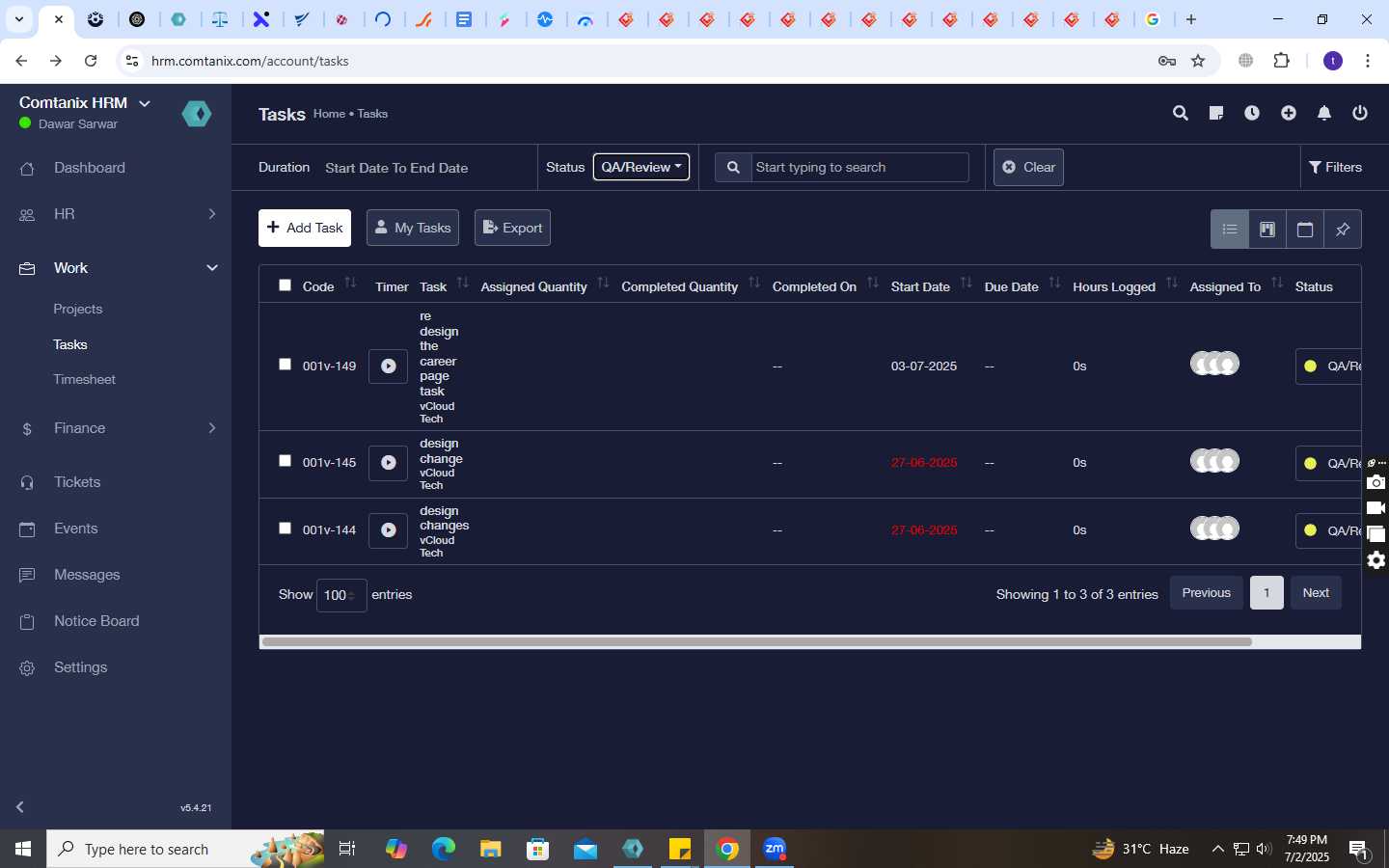Click the camera icon on right edge
The height and width of the screenshot is (868, 1389).
(1376, 482)
